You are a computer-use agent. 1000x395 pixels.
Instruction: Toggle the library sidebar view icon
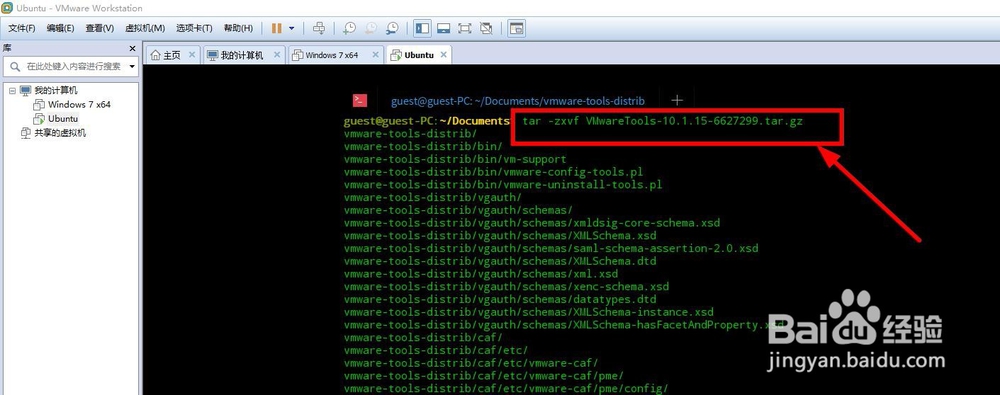coord(422,28)
